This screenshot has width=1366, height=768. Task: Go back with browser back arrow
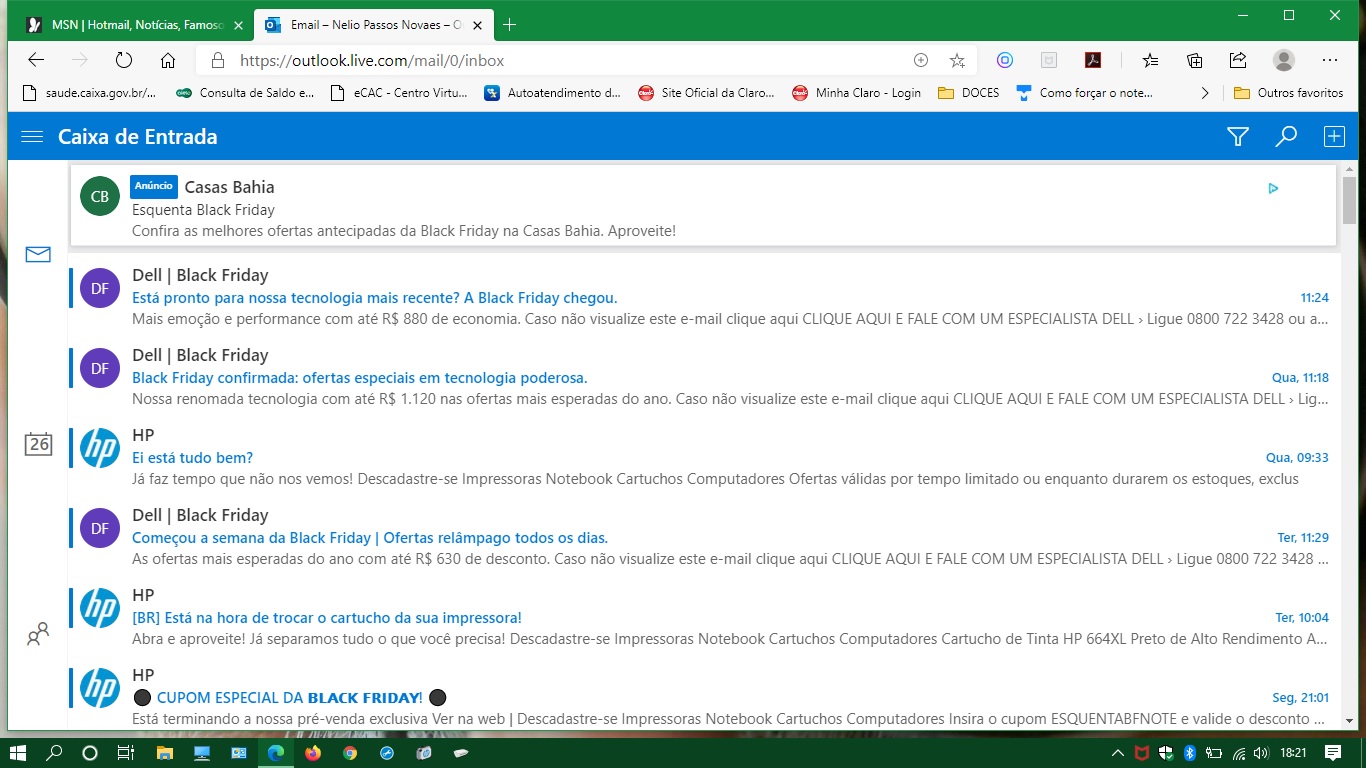click(36, 60)
